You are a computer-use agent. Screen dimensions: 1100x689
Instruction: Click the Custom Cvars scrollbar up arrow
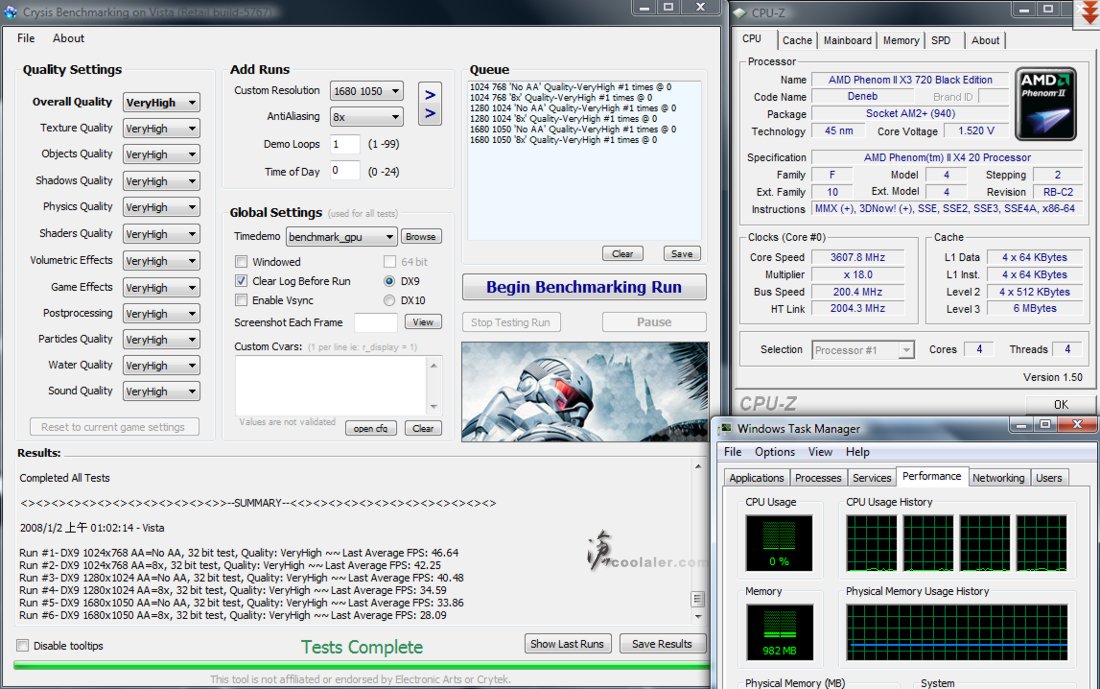(x=434, y=366)
